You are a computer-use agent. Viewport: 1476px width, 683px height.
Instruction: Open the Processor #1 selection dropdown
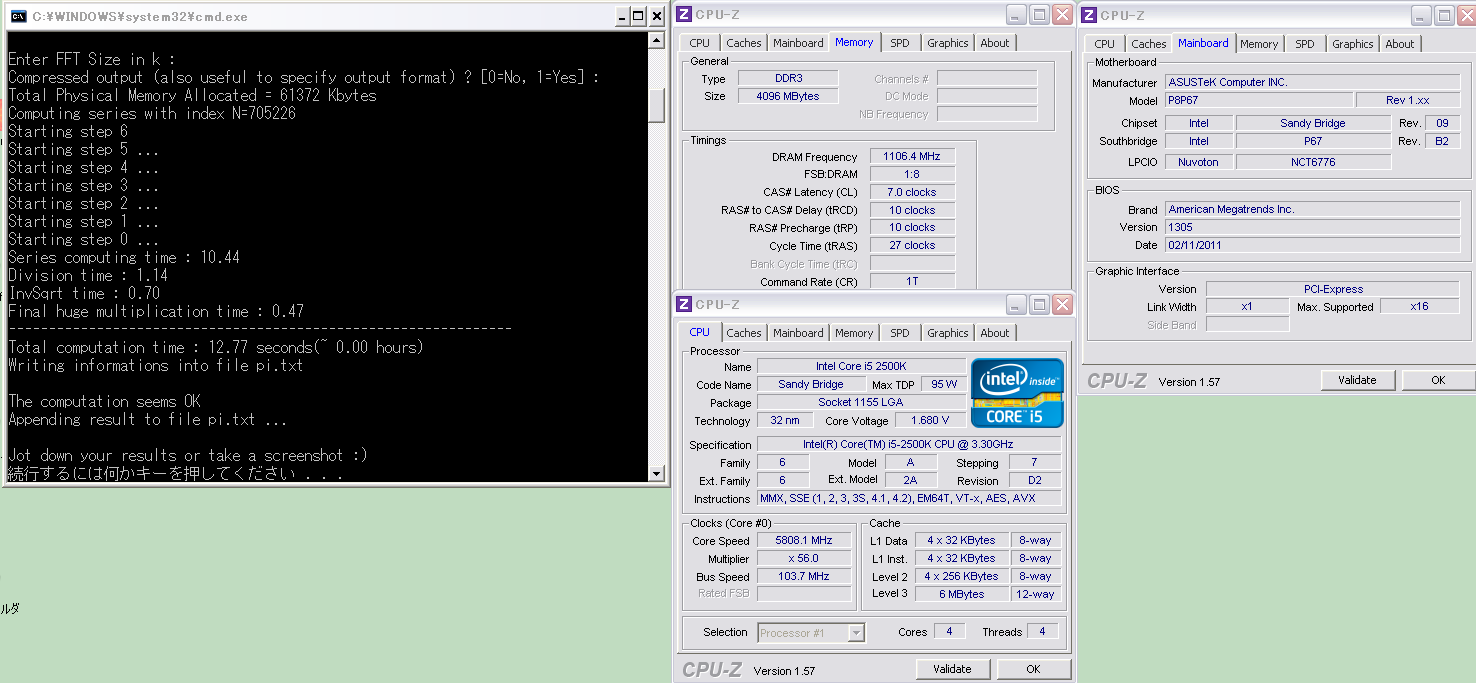tap(856, 632)
